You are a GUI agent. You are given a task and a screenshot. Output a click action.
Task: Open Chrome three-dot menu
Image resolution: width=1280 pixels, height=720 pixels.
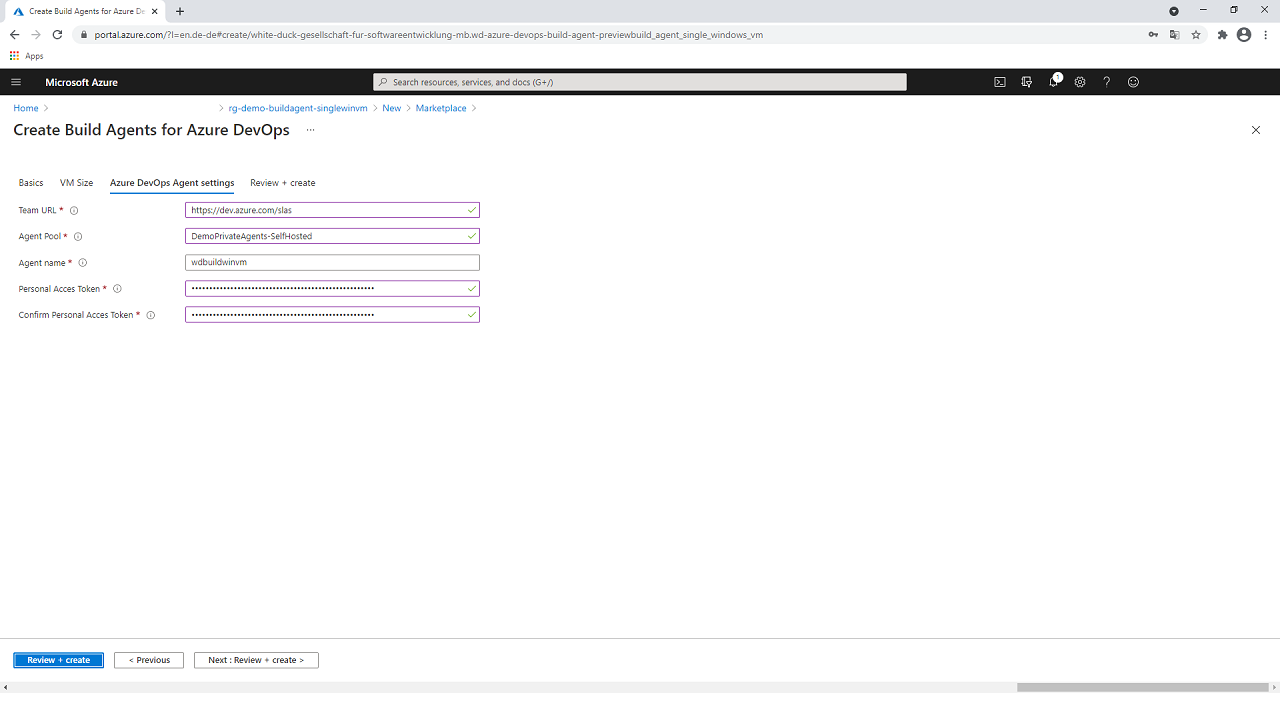(1266, 34)
